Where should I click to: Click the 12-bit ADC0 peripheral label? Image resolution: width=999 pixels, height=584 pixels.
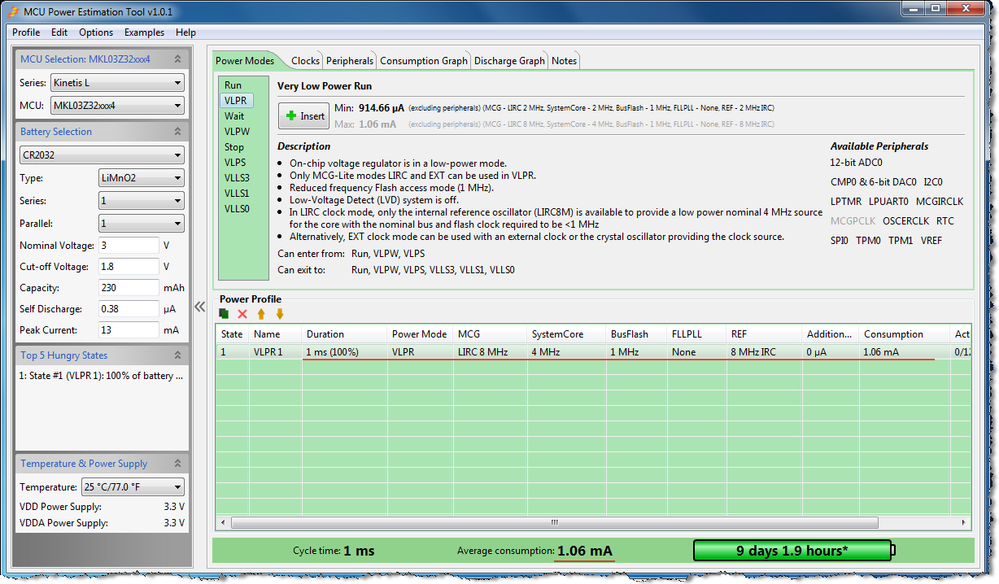point(856,162)
